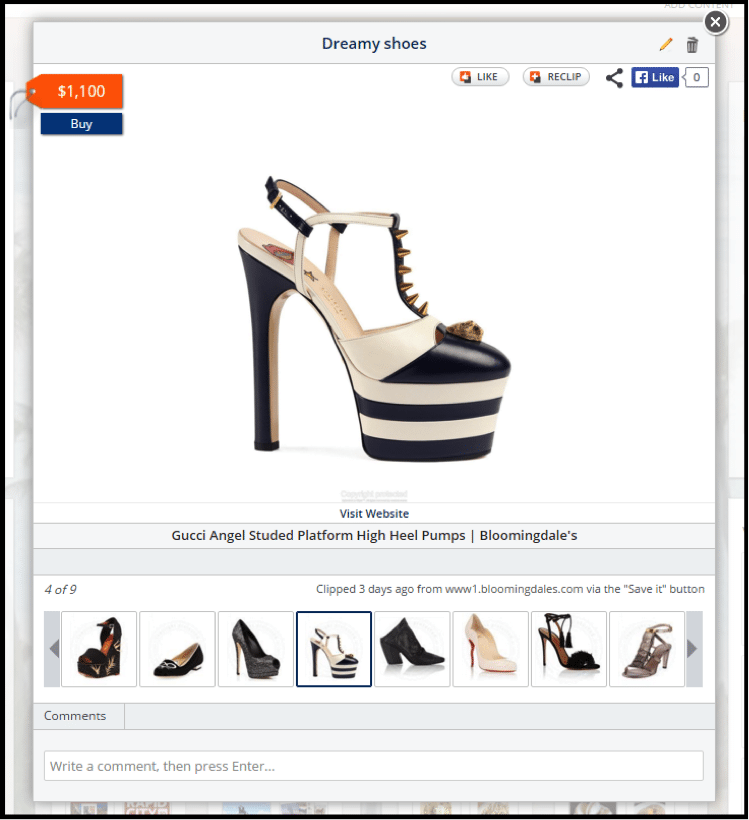This screenshot has width=749, height=820.
Task: Click the share icon
Action: click(614, 78)
